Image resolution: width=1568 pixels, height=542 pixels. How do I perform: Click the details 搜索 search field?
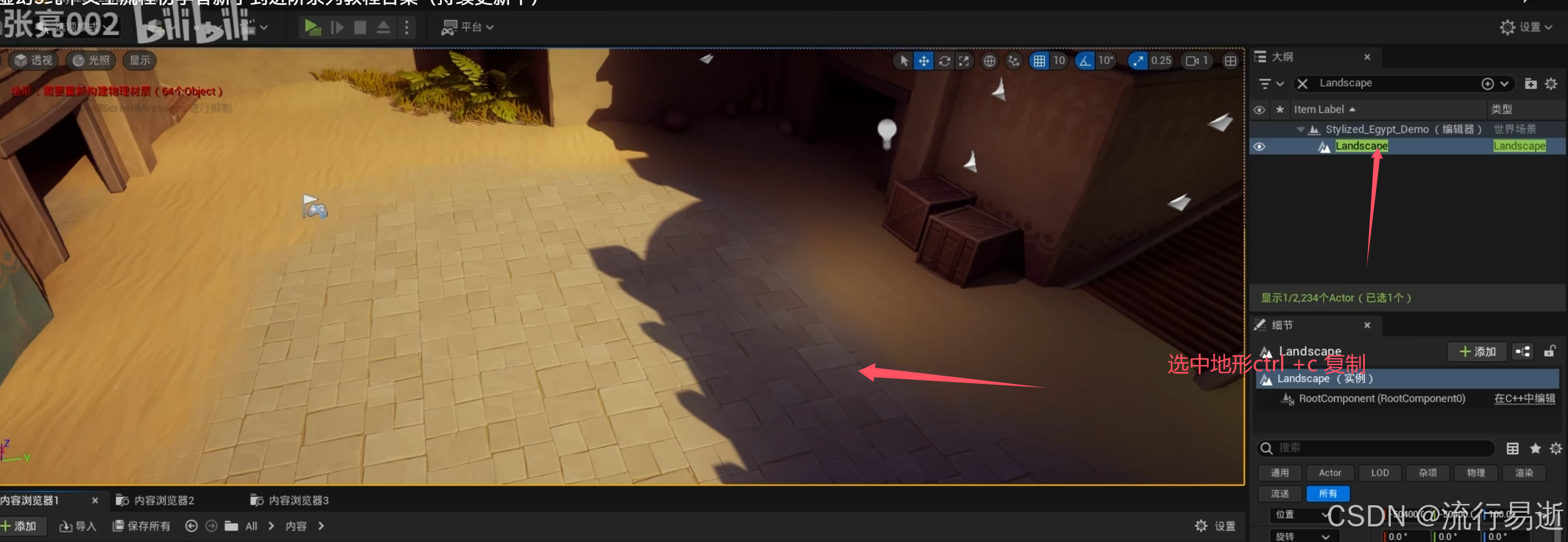1376,448
